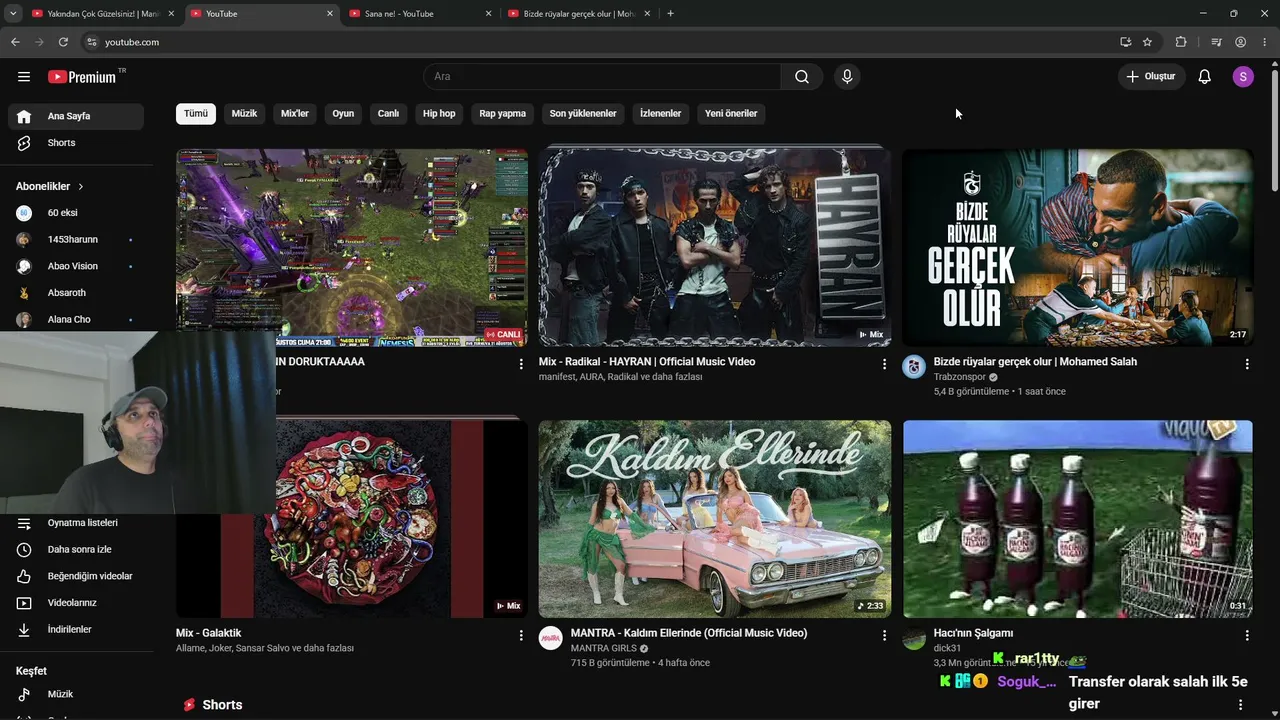This screenshot has height=720, width=1280.
Task: Open Müzik under Keşfet
Action: [76, 694]
